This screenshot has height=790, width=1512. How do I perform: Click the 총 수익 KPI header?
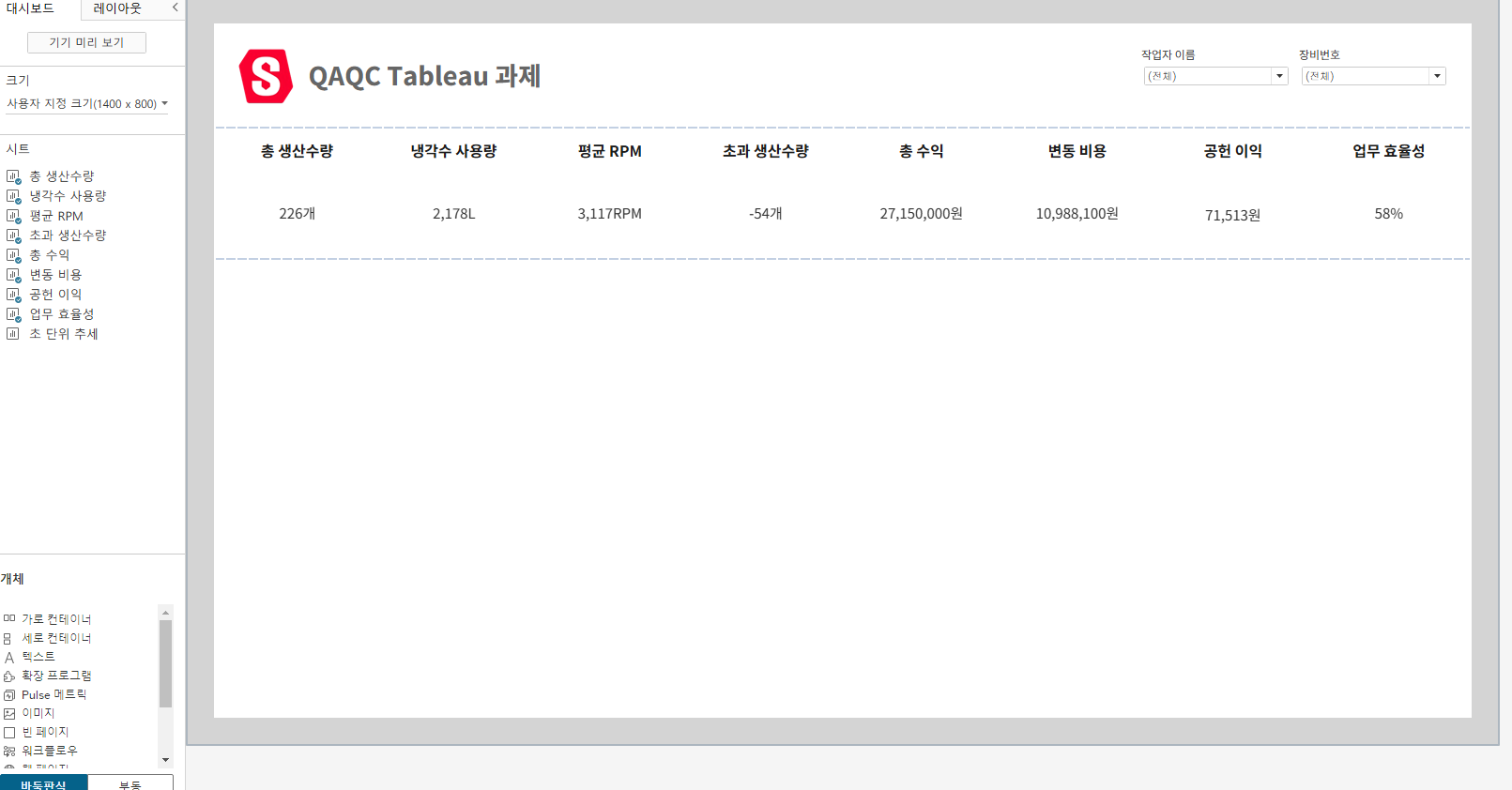coord(922,151)
